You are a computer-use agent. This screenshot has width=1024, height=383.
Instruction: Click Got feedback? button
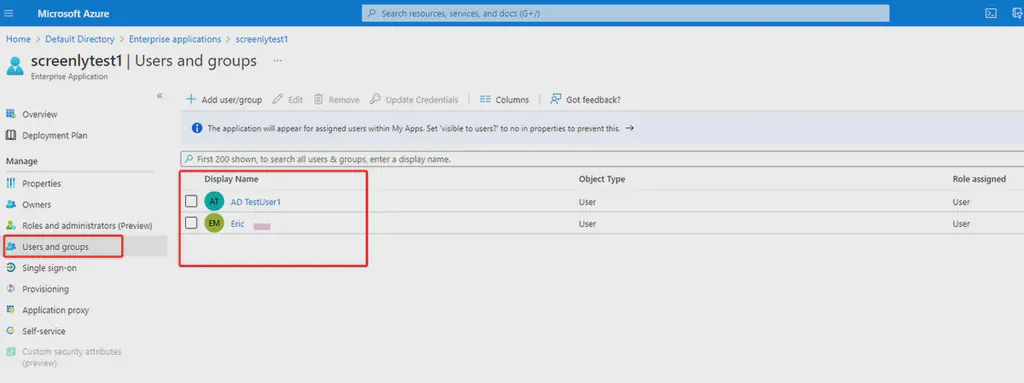(x=585, y=99)
